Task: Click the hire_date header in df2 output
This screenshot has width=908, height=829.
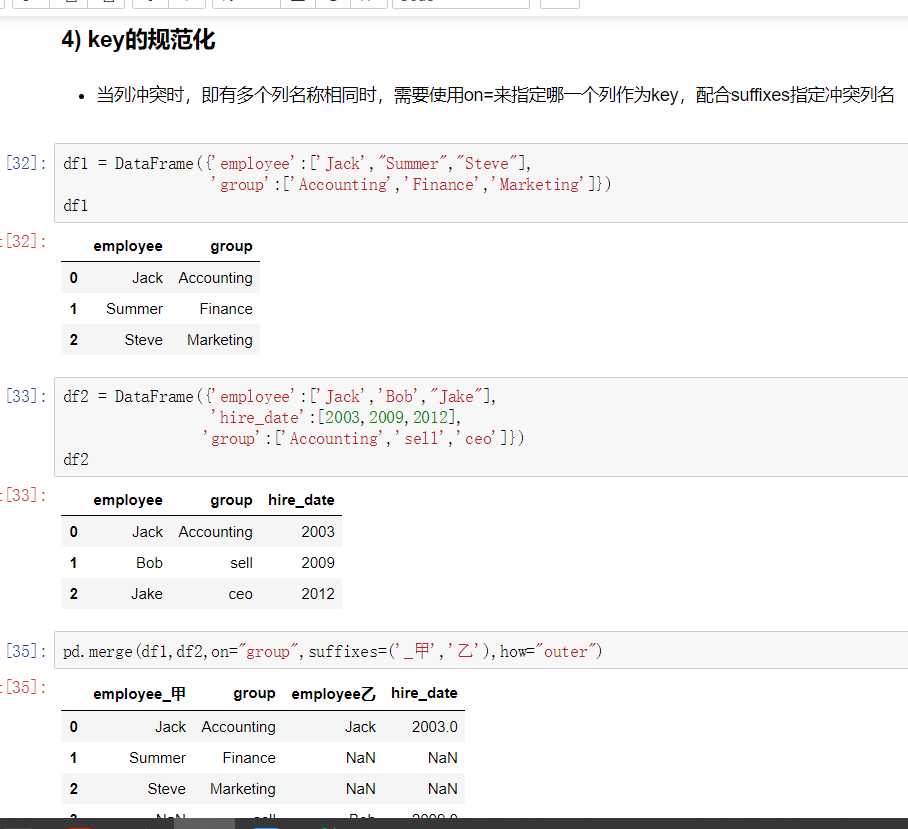Action: (301, 500)
